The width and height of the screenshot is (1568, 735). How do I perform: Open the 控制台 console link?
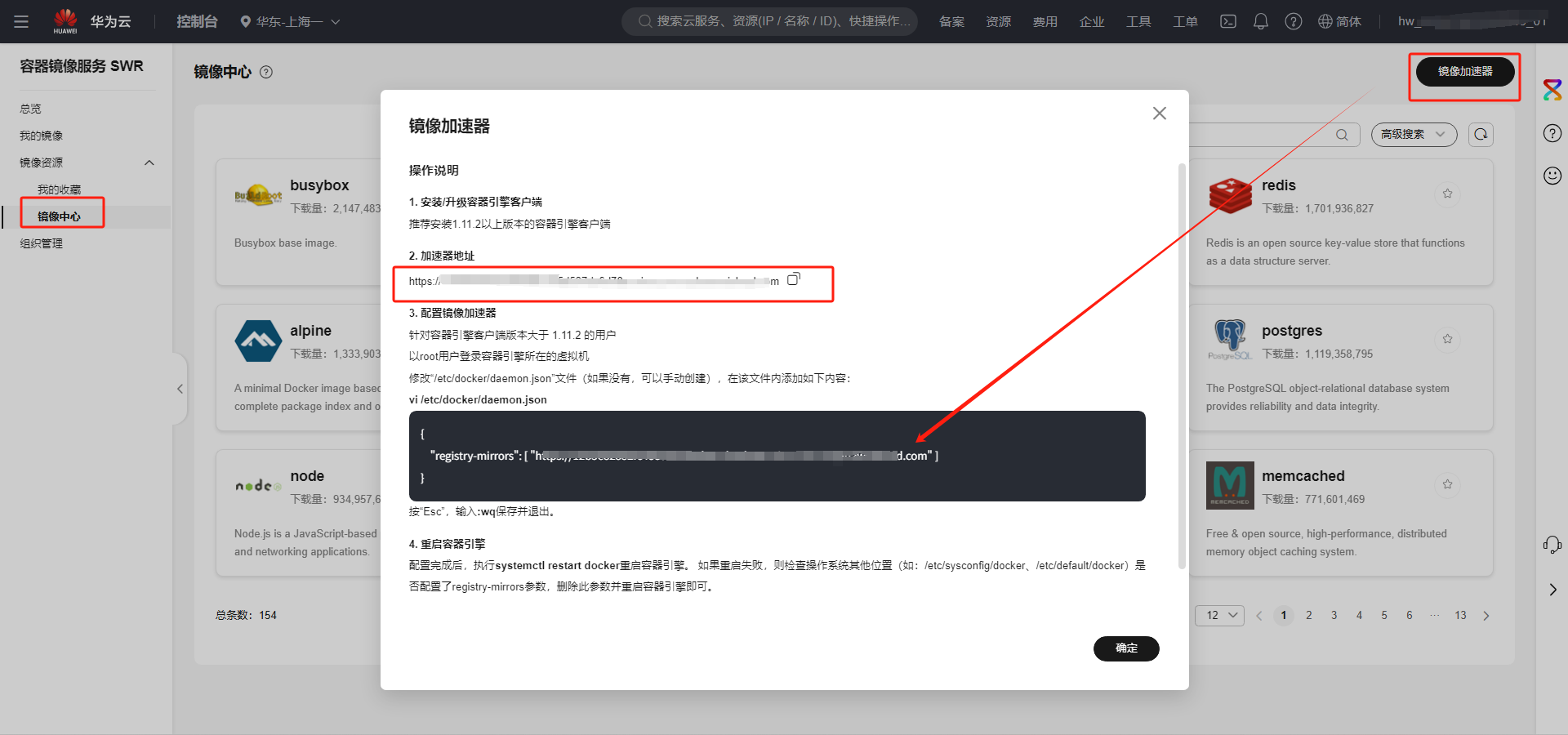click(x=197, y=21)
